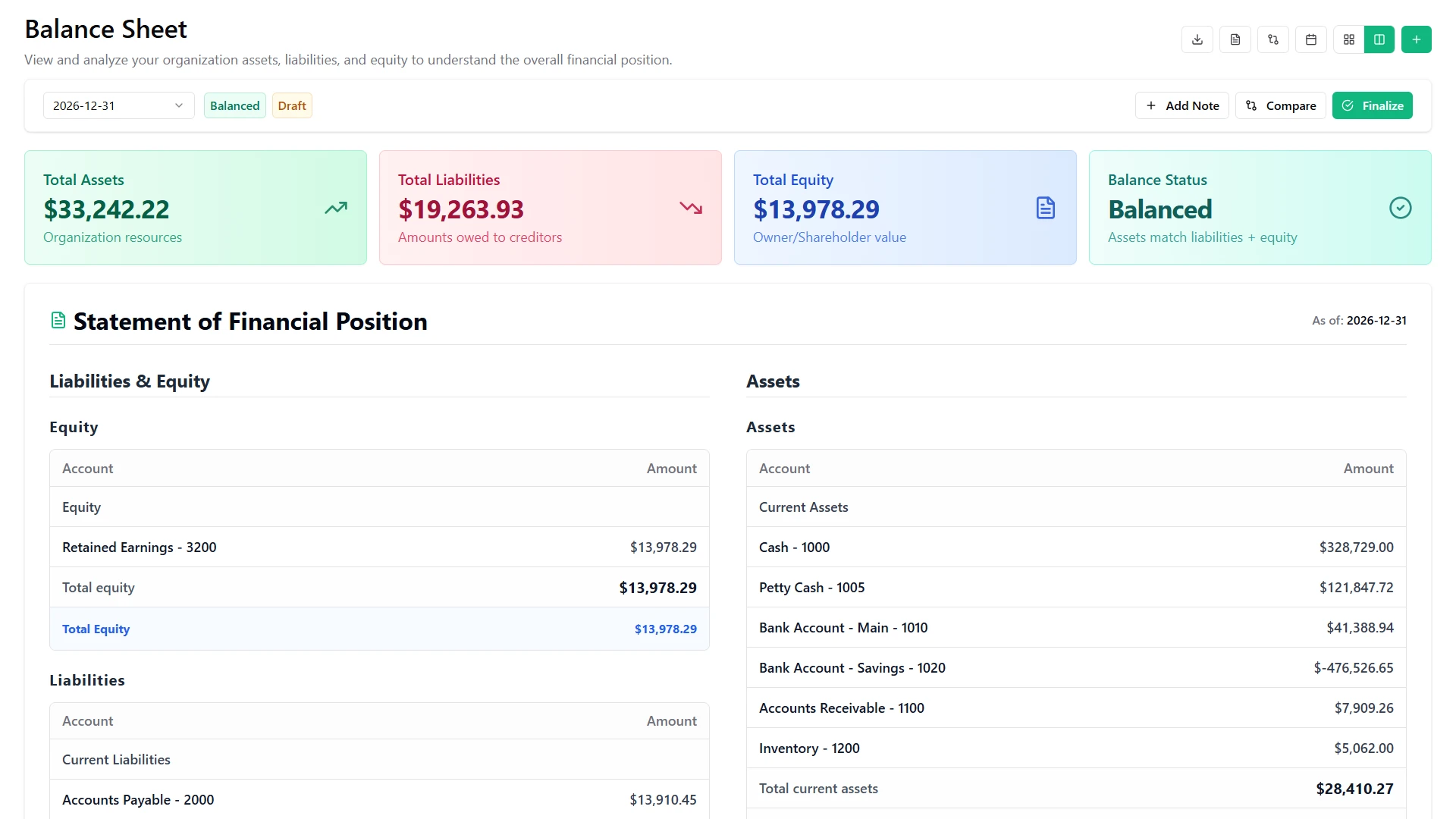The image size is (1456, 819).
Task: Click the Add Note button
Action: pos(1182,105)
